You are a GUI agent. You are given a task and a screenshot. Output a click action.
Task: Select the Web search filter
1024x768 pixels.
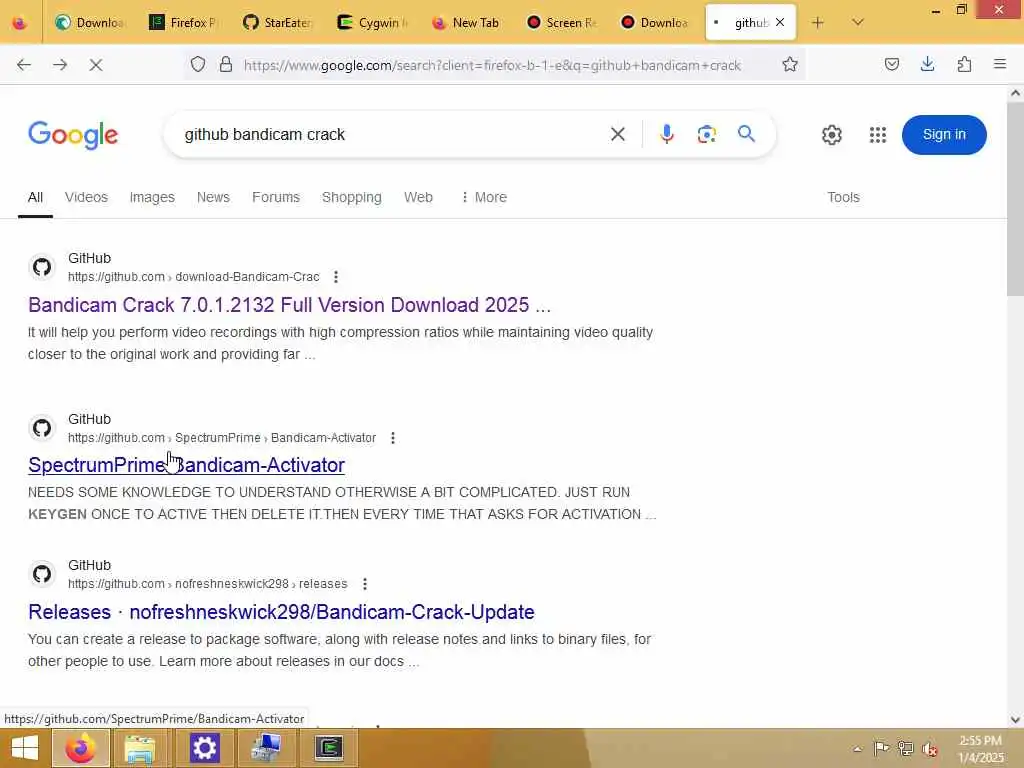click(x=418, y=197)
